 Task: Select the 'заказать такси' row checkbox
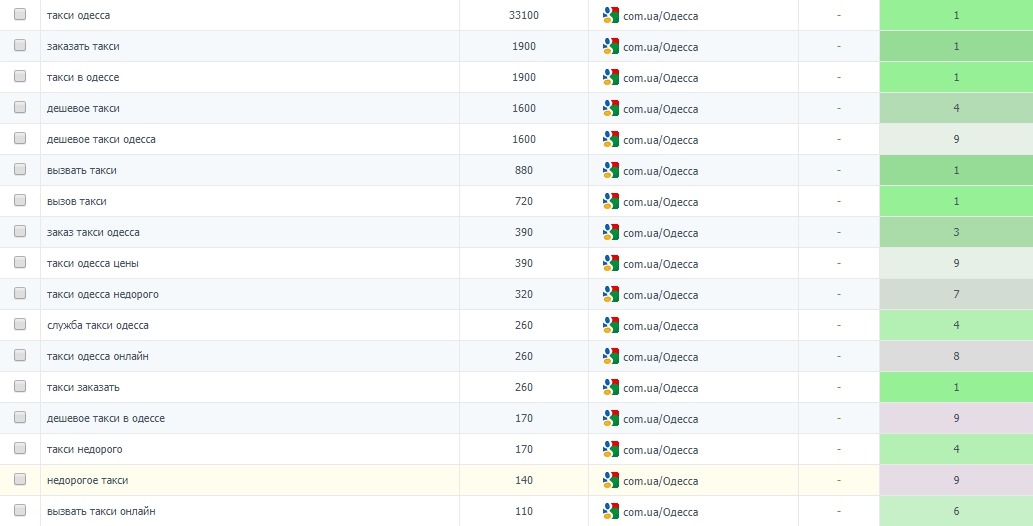(x=20, y=45)
